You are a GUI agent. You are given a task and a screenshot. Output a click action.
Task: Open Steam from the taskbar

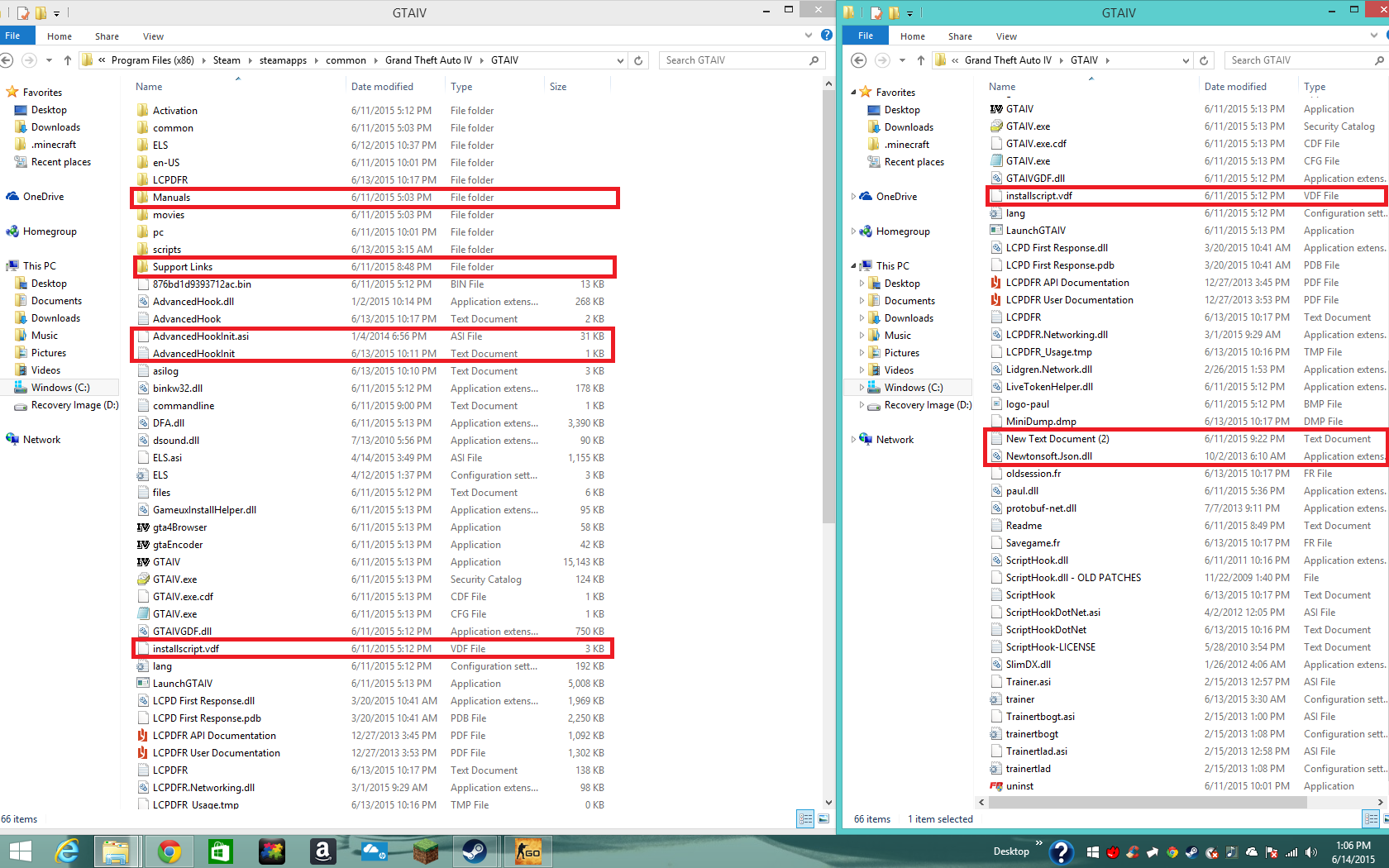(x=475, y=851)
